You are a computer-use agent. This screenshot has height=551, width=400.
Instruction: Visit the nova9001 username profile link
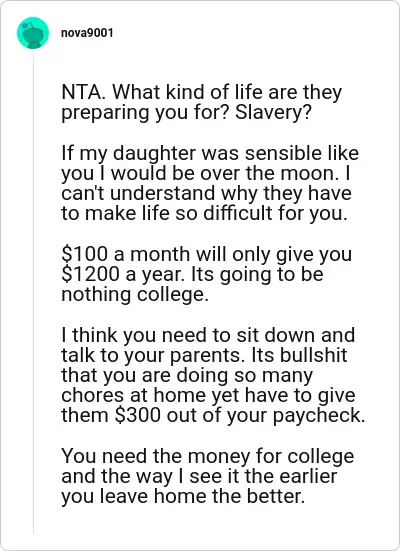pos(87,33)
